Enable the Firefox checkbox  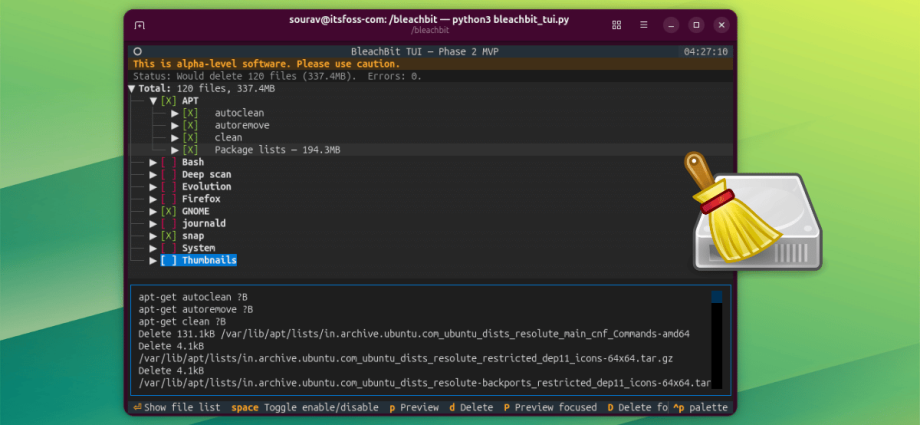pyautogui.click(x=168, y=200)
